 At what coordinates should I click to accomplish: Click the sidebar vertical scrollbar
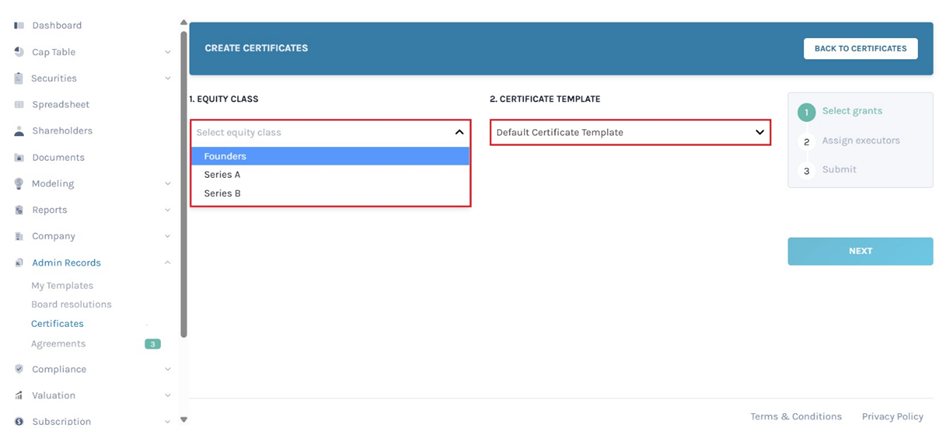184,180
